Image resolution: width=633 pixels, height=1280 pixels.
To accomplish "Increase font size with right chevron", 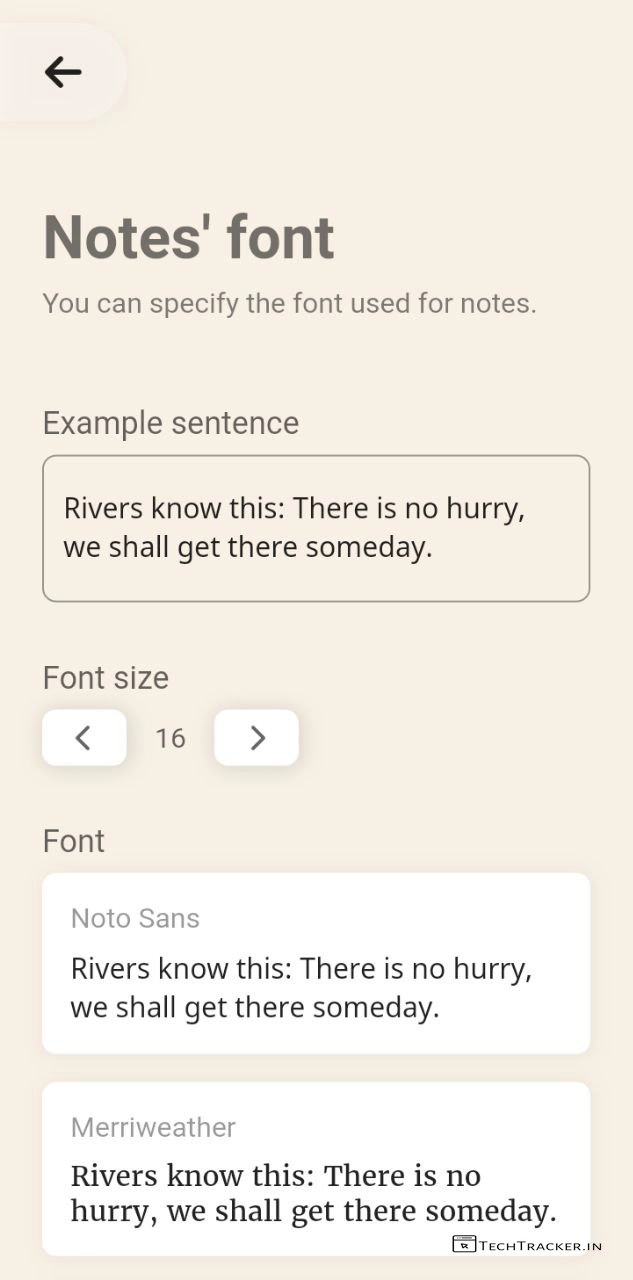I will [257, 738].
